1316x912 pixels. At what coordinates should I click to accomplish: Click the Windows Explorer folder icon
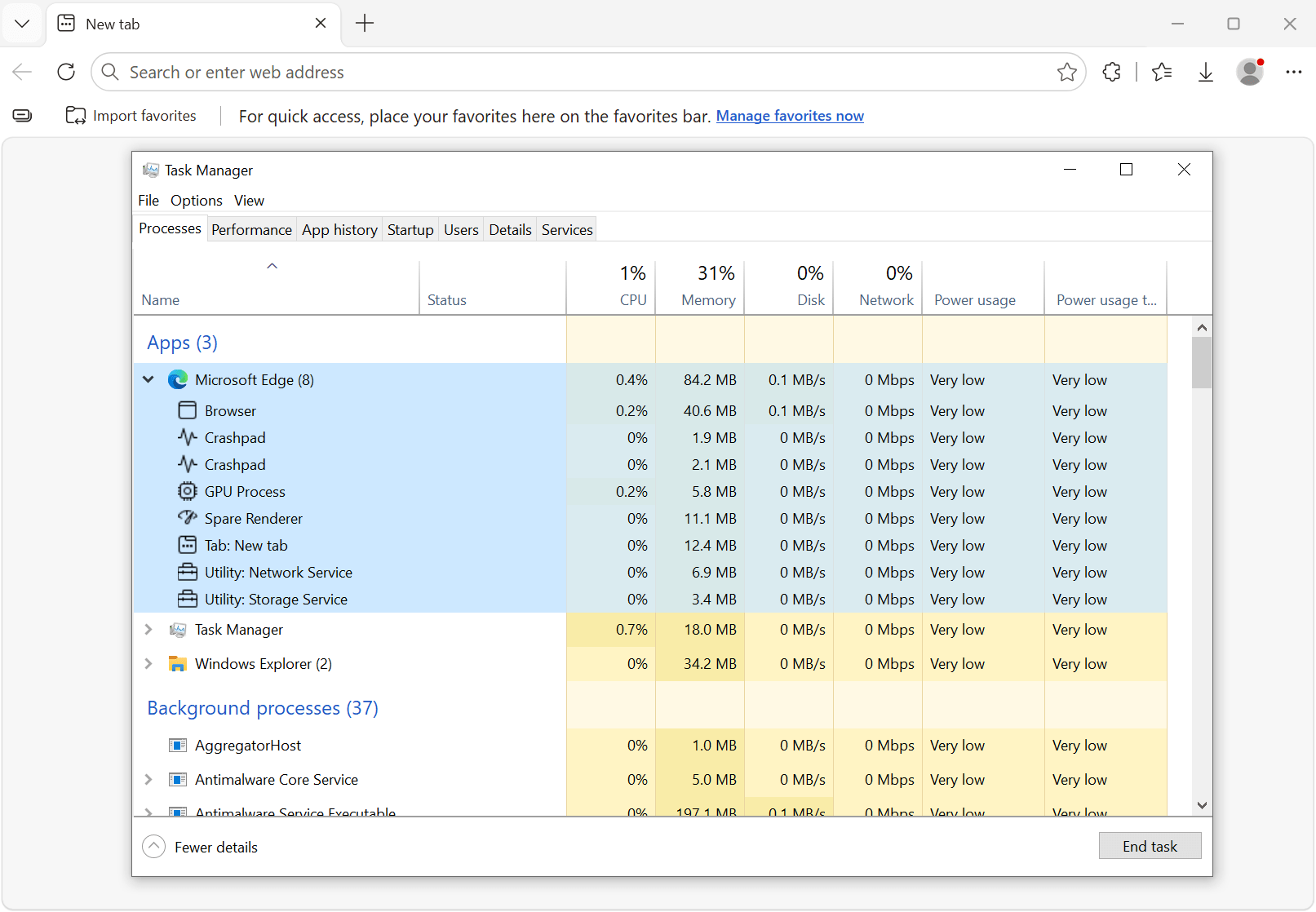pyautogui.click(x=177, y=664)
